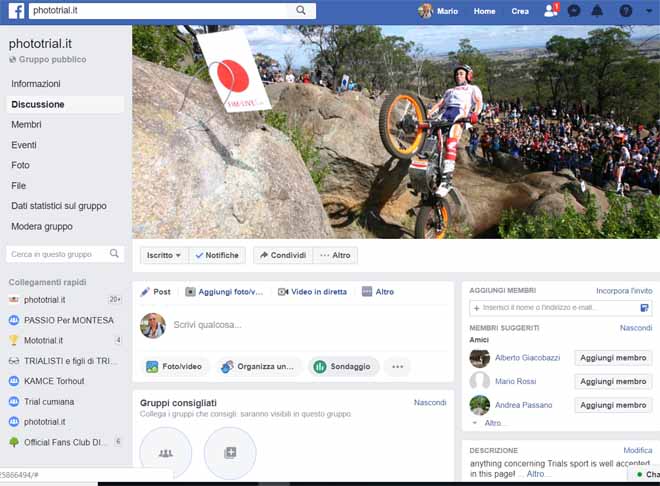Click the blue note icon in member input field
660x486 pixels.
[644, 308]
